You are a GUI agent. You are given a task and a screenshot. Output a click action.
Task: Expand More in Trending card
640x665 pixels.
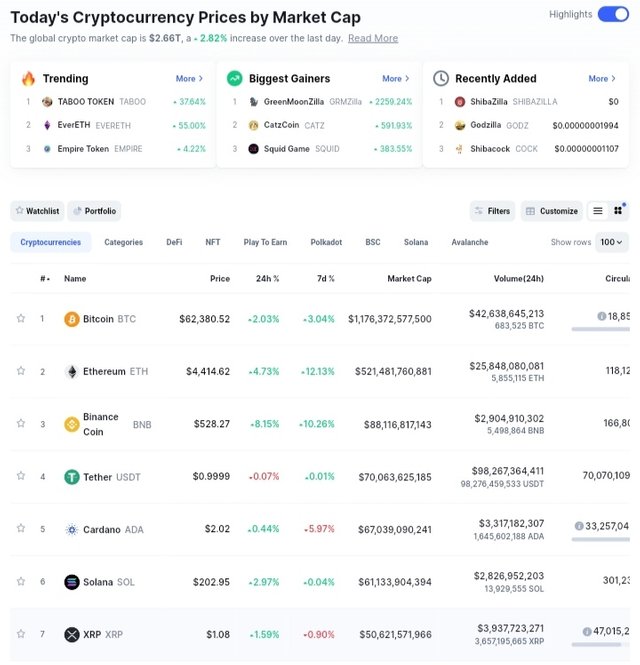[189, 78]
